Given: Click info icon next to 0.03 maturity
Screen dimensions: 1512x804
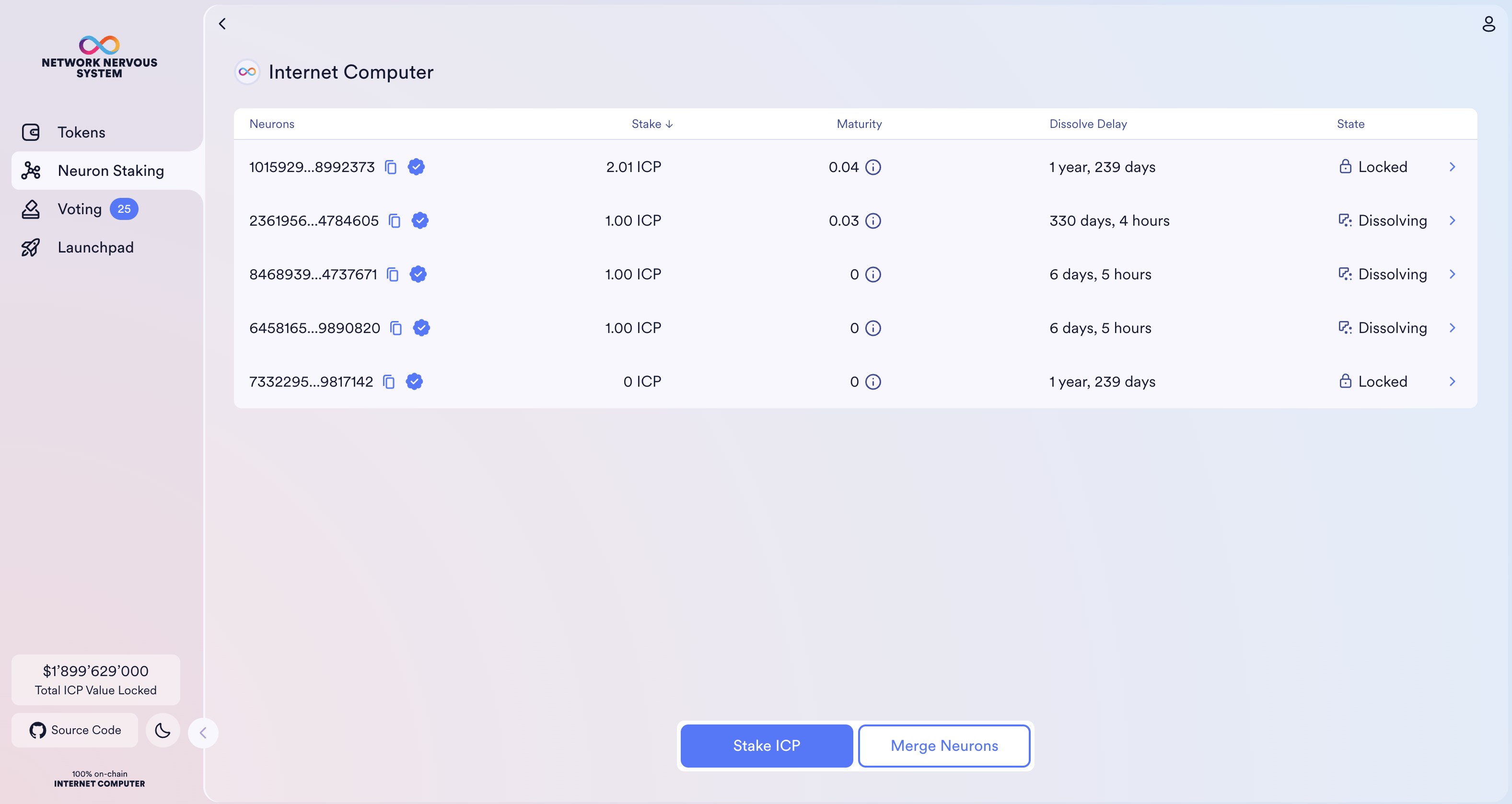Looking at the screenshot, I should point(874,221).
